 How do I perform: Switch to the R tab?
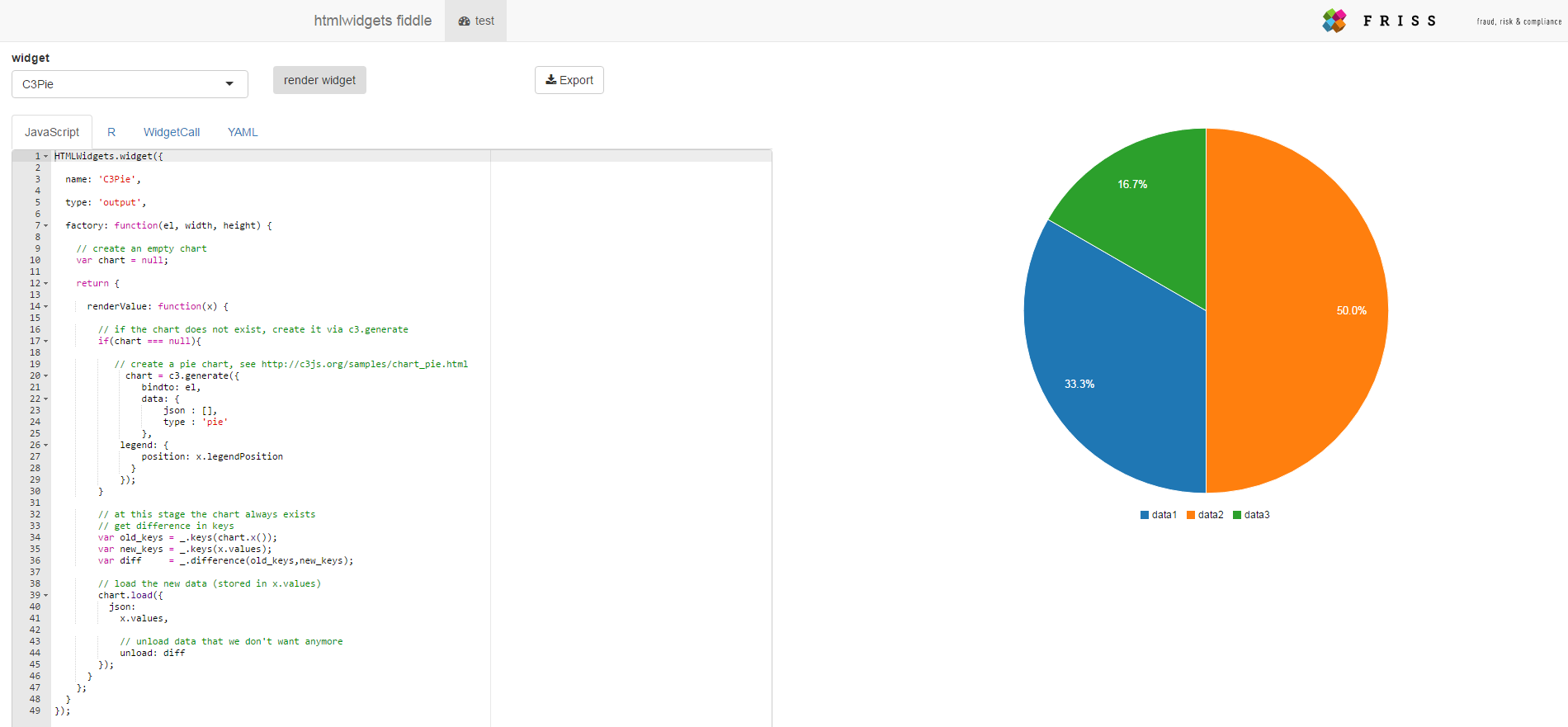coord(111,132)
